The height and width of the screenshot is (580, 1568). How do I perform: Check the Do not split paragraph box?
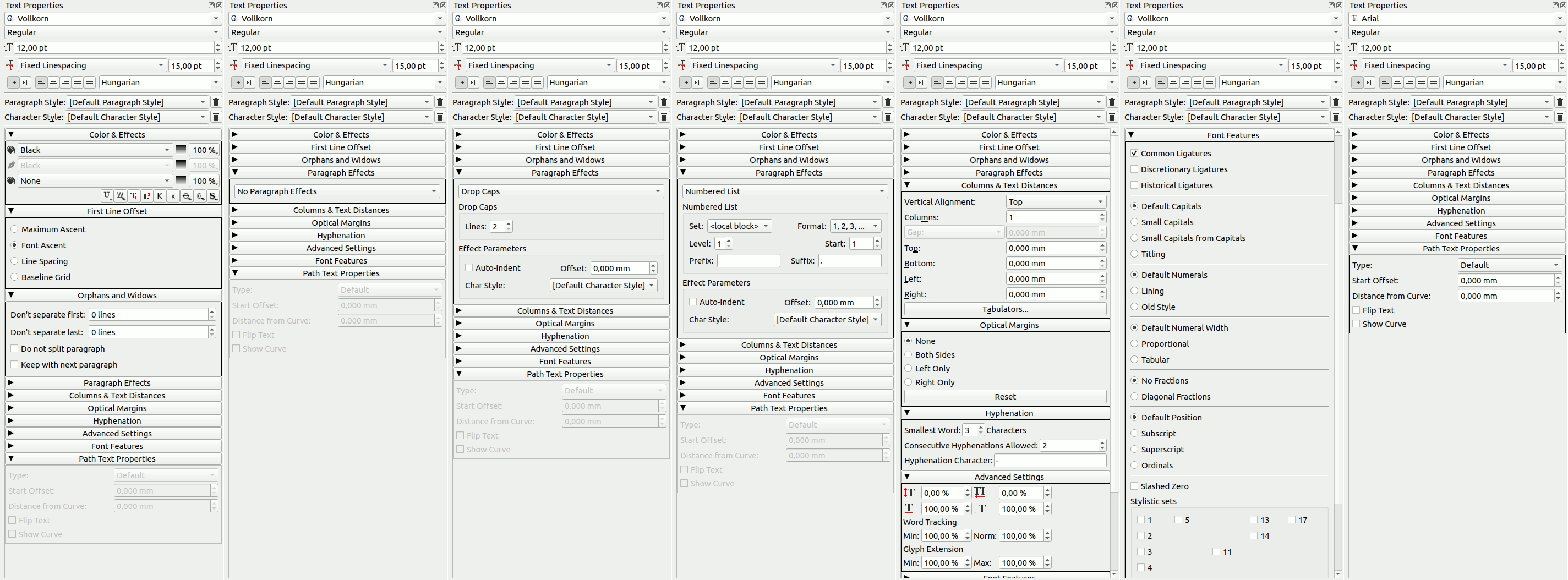coord(15,349)
